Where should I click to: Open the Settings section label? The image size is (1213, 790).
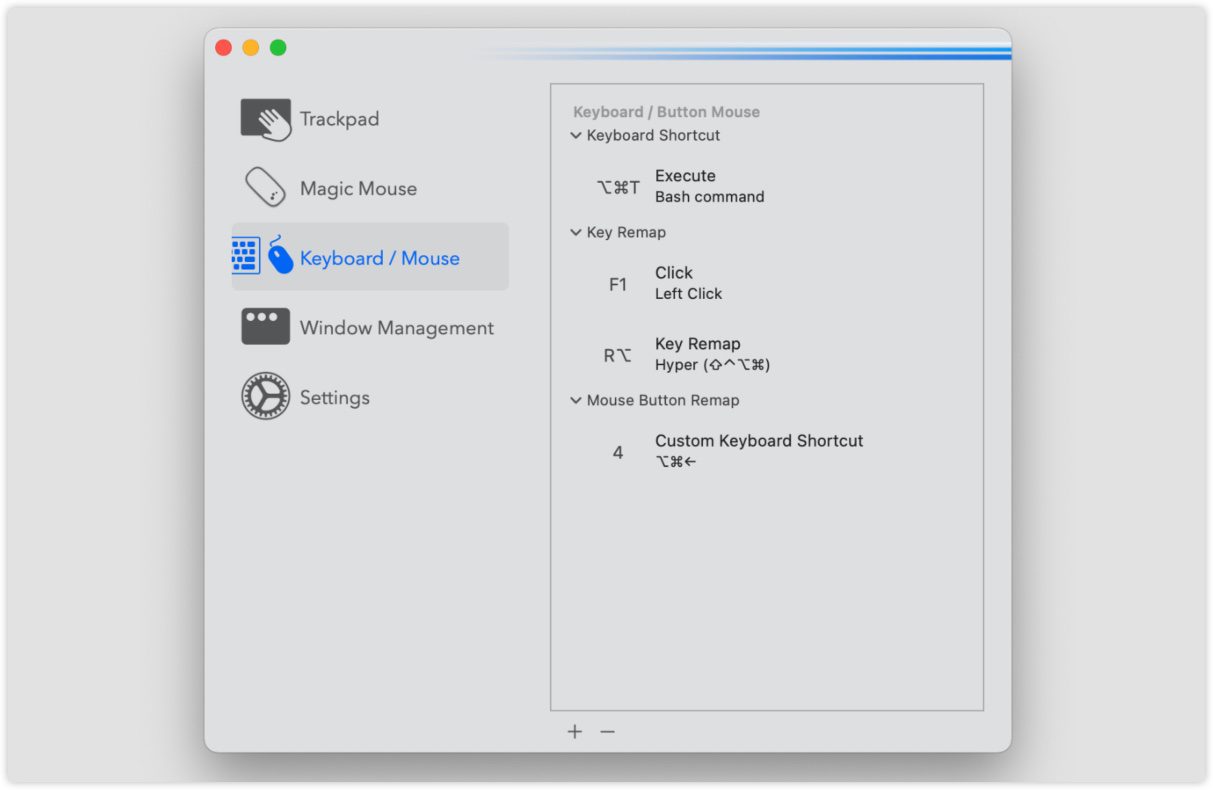pos(335,398)
